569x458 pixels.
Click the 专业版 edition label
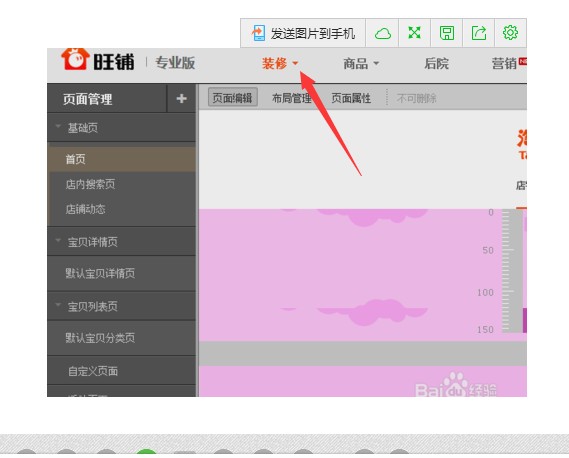pos(175,63)
